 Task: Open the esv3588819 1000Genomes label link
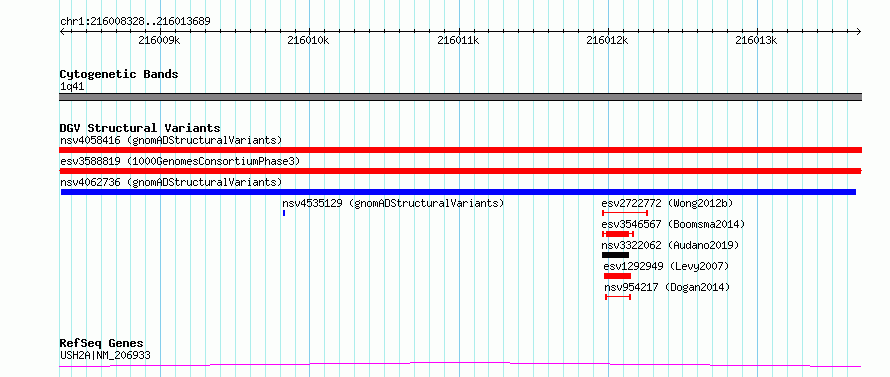(180, 161)
